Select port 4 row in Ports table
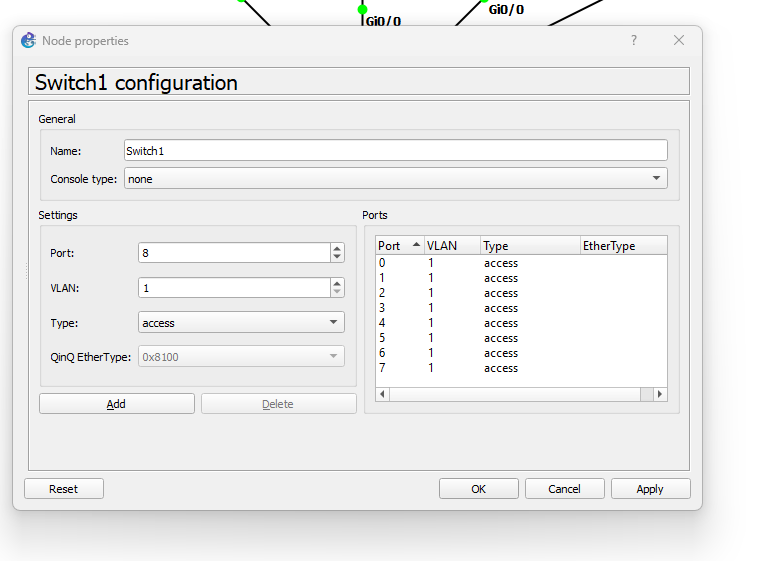The height and width of the screenshot is (561, 768). (x=521, y=323)
